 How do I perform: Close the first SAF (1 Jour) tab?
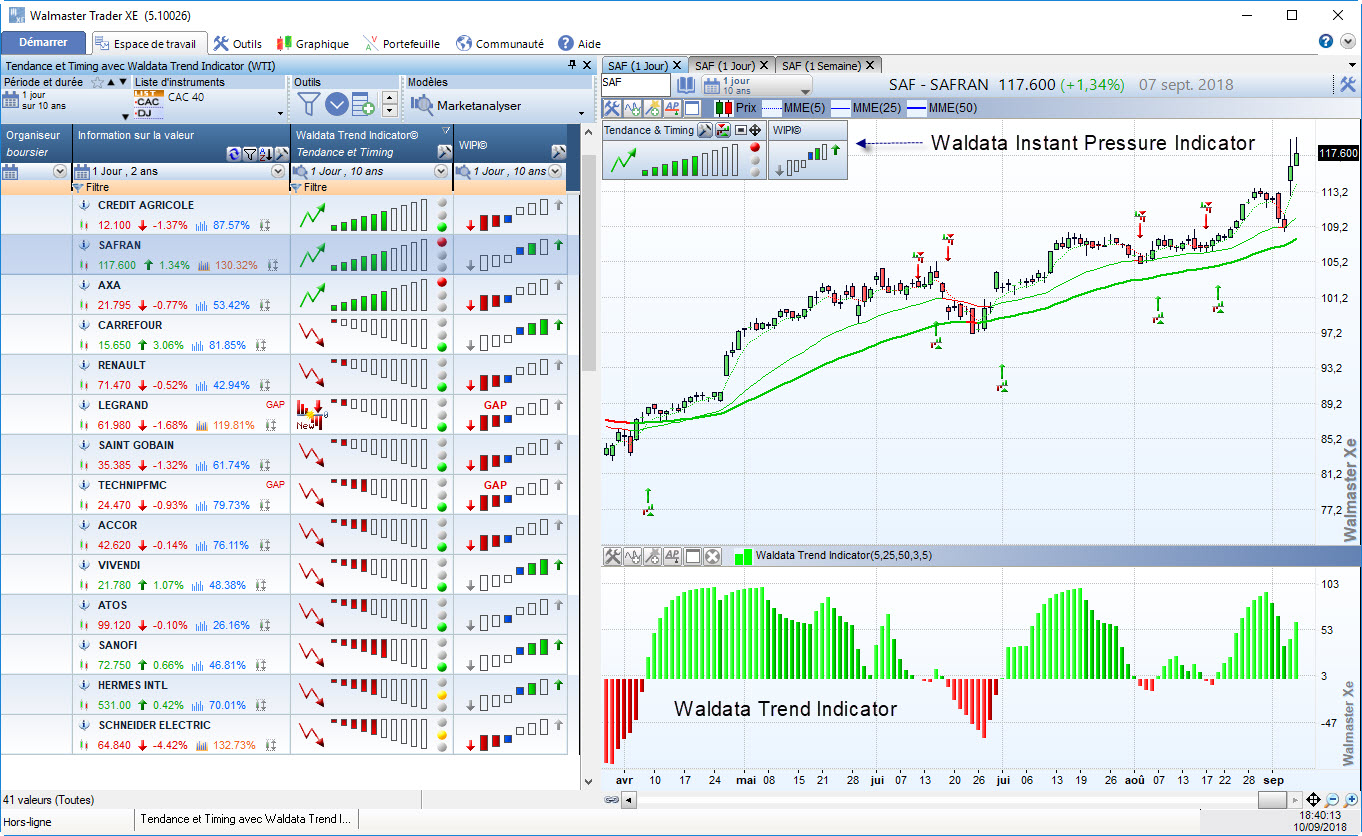click(x=677, y=65)
